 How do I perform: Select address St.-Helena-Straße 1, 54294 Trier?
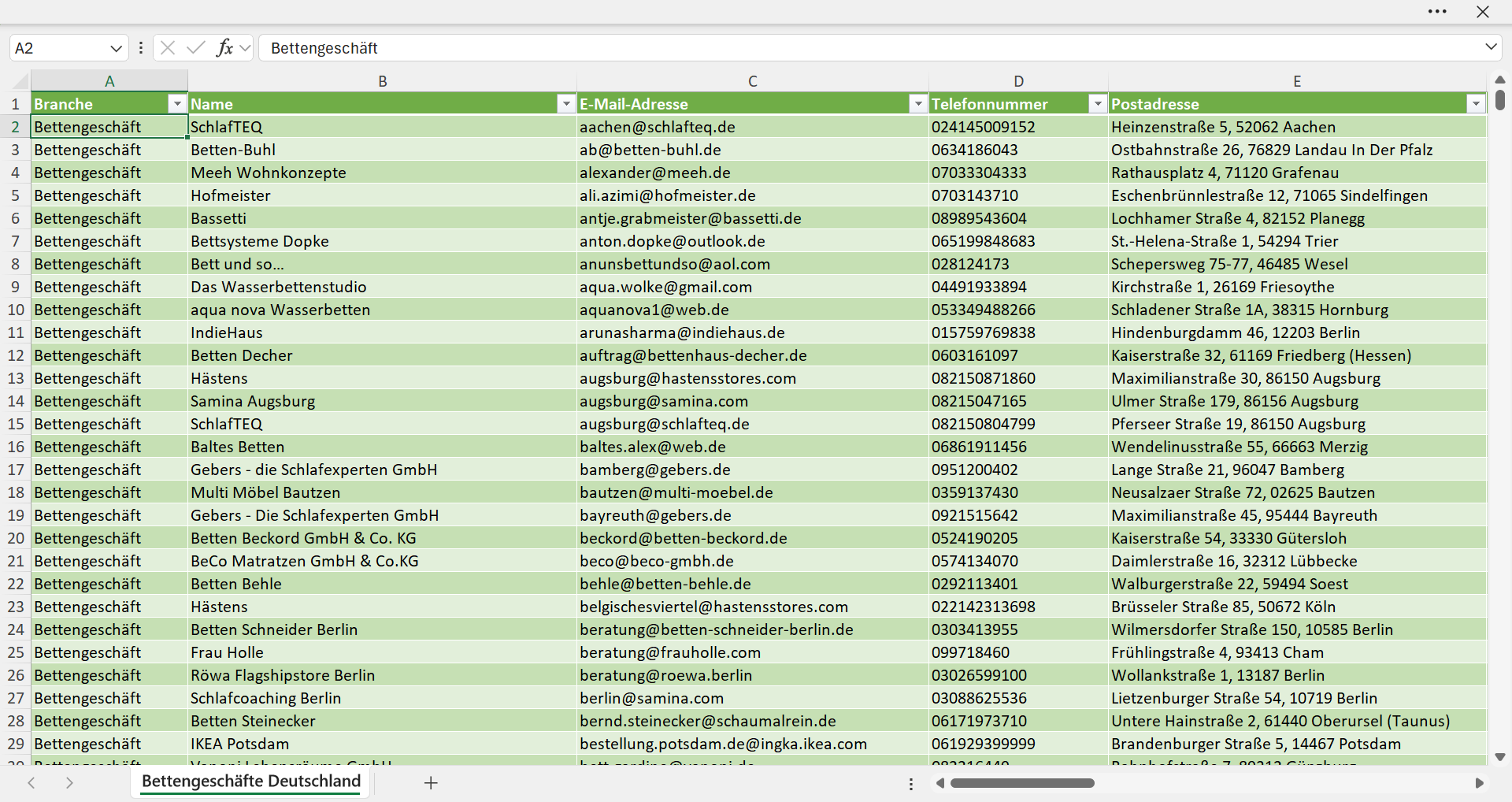tap(1297, 241)
